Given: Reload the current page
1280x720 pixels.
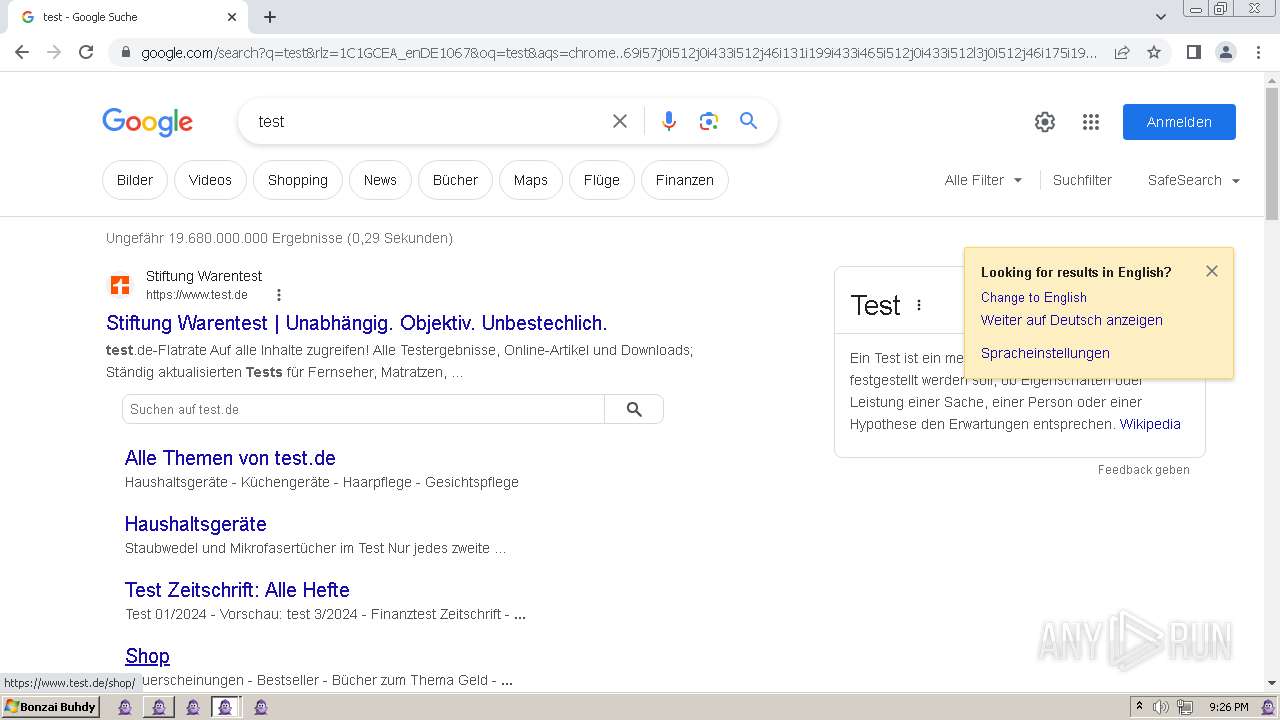Looking at the screenshot, I should pyautogui.click(x=86, y=52).
